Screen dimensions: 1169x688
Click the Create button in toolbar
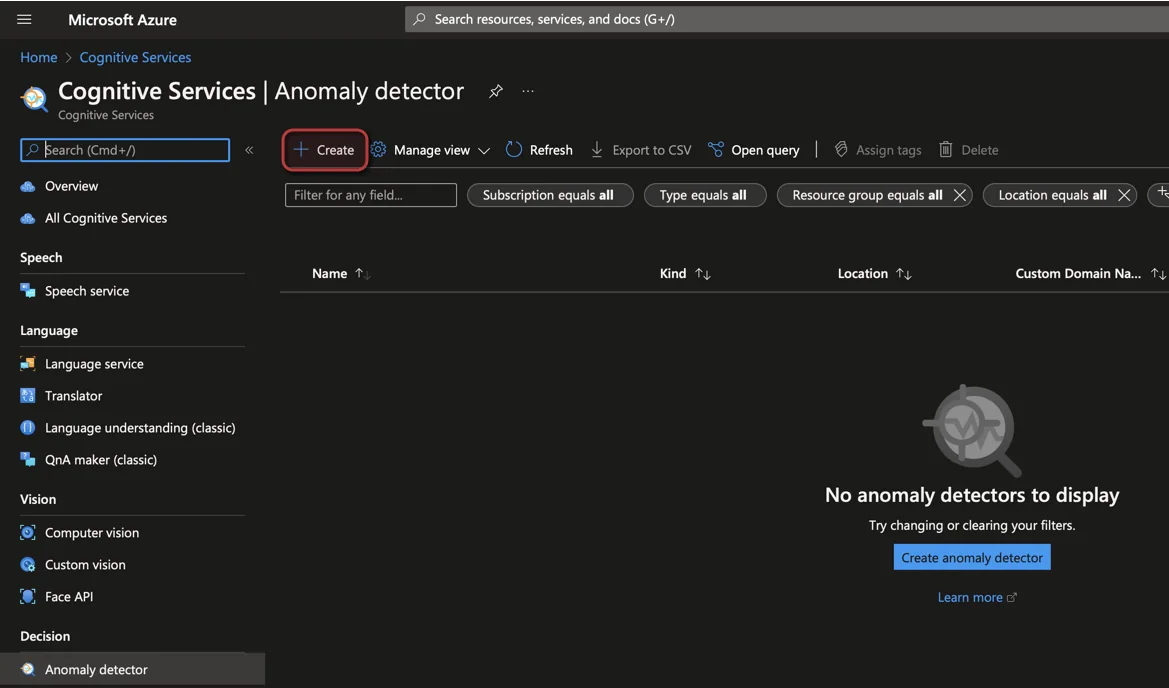click(x=324, y=150)
